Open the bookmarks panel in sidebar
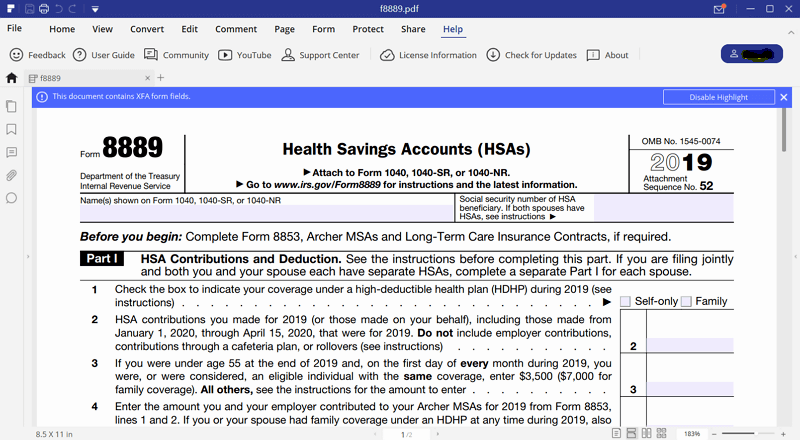Screen dimensions: 800x440 [x=12, y=129]
